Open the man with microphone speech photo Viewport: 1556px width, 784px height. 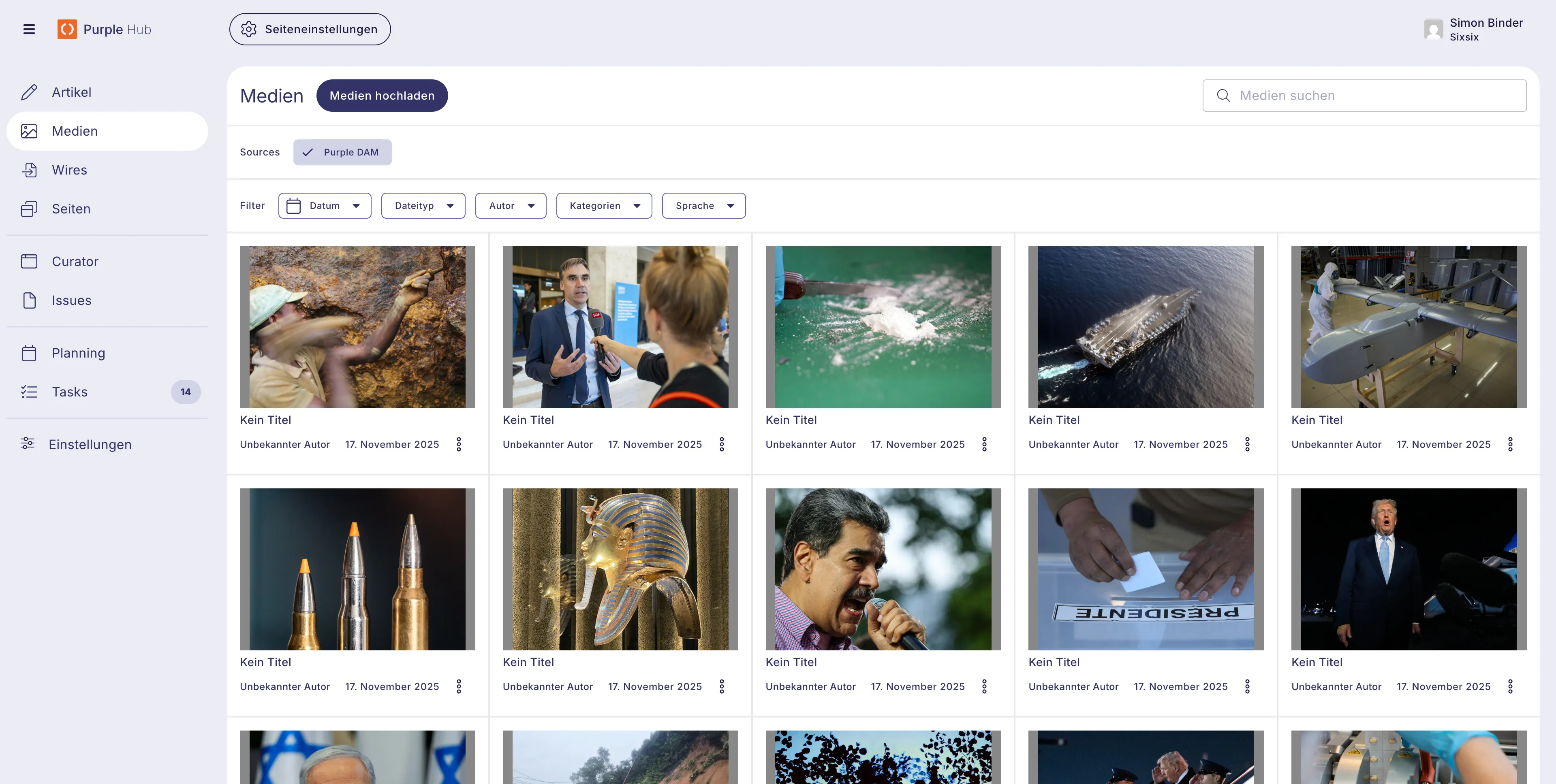pyautogui.click(x=883, y=569)
